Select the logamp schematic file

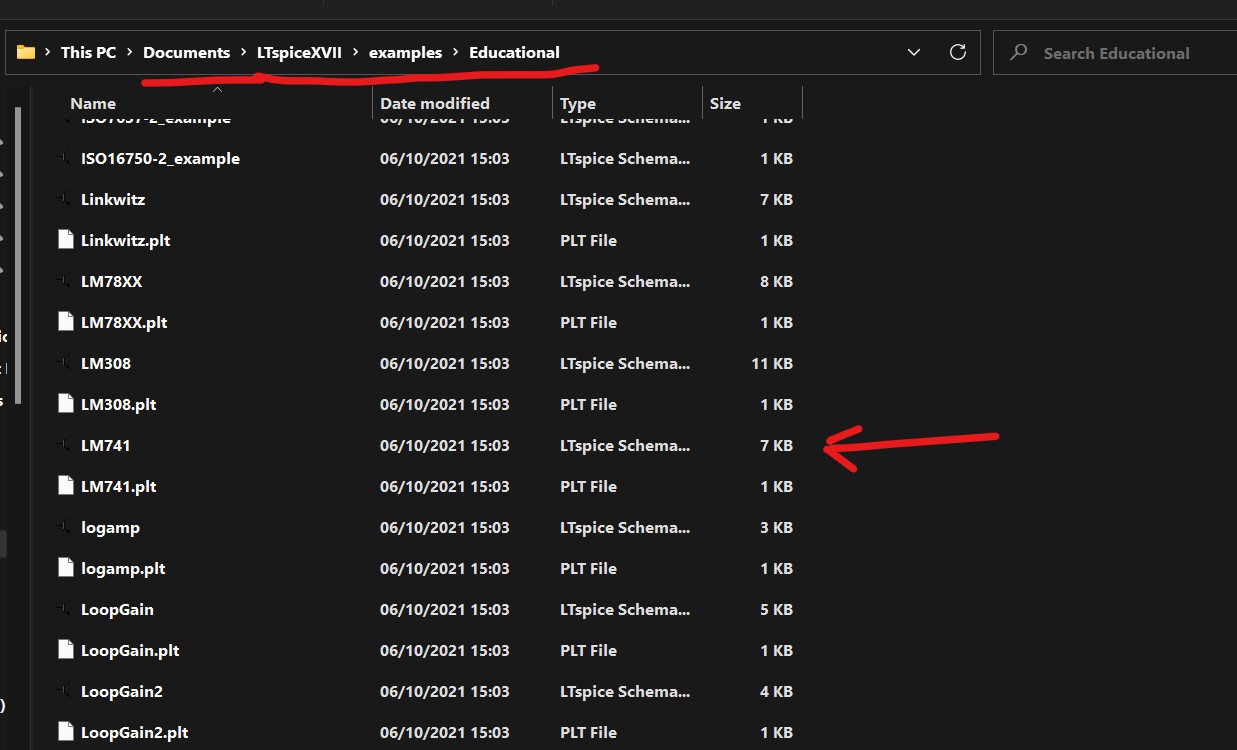click(110, 527)
